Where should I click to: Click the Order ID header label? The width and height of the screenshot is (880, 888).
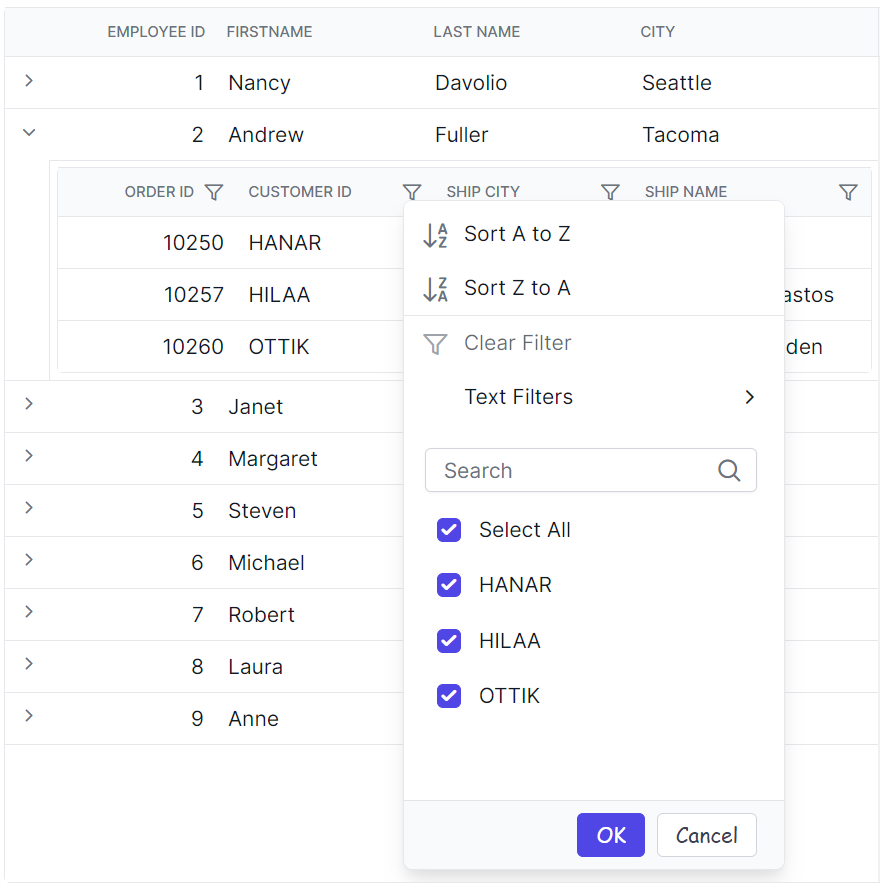(159, 192)
